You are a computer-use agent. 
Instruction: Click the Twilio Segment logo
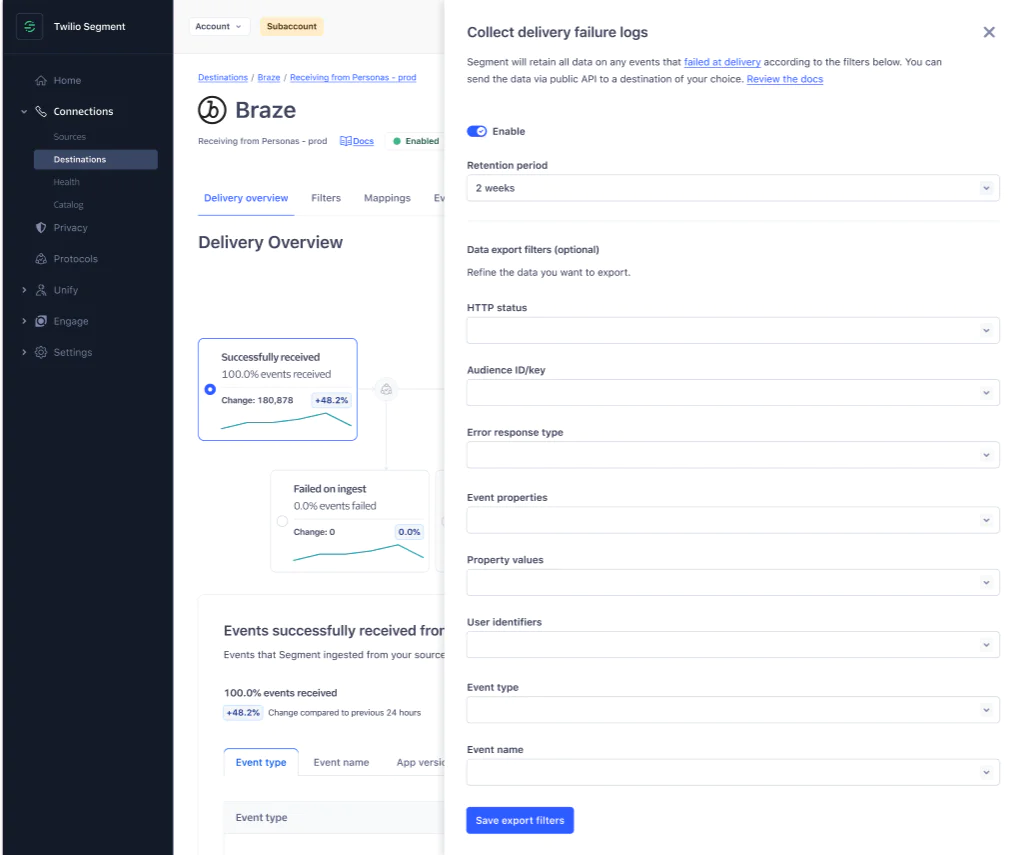(29, 26)
